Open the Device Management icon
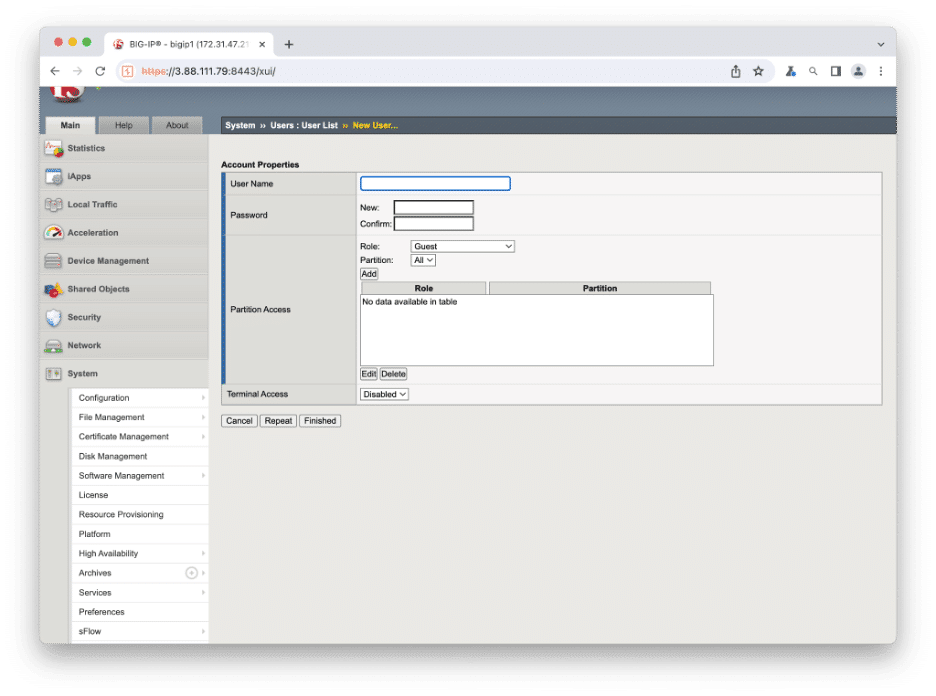Image resolution: width=936 pixels, height=696 pixels. [x=53, y=261]
